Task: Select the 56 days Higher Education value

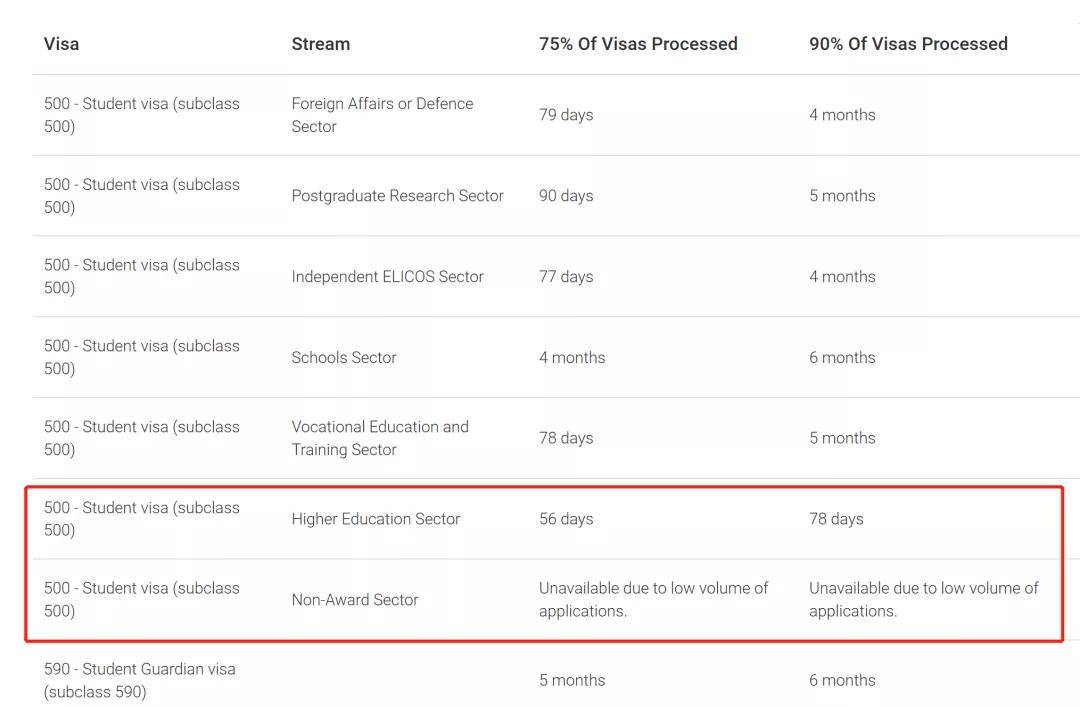Action: point(566,519)
